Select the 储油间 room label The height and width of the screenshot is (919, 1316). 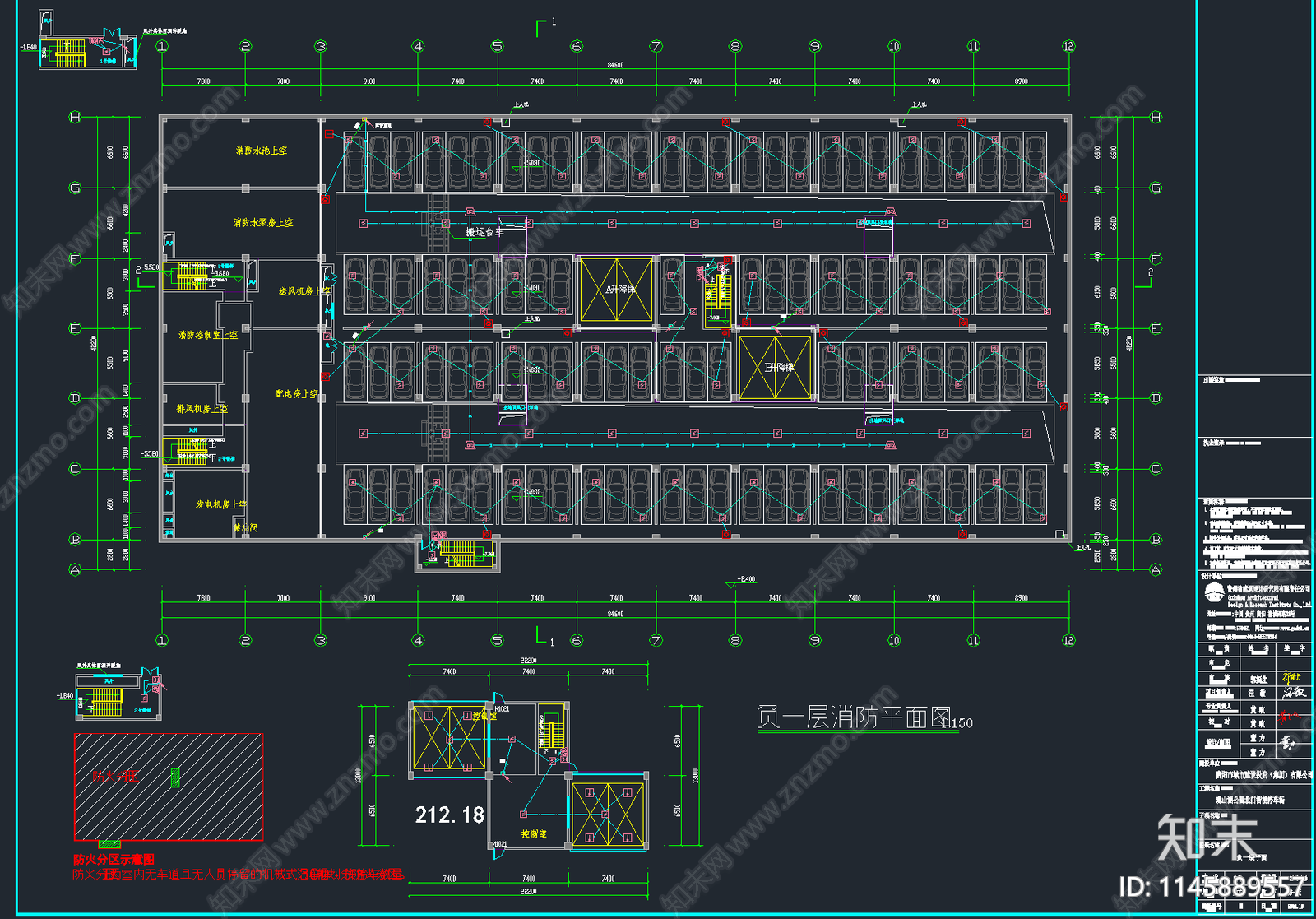point(246,528)
